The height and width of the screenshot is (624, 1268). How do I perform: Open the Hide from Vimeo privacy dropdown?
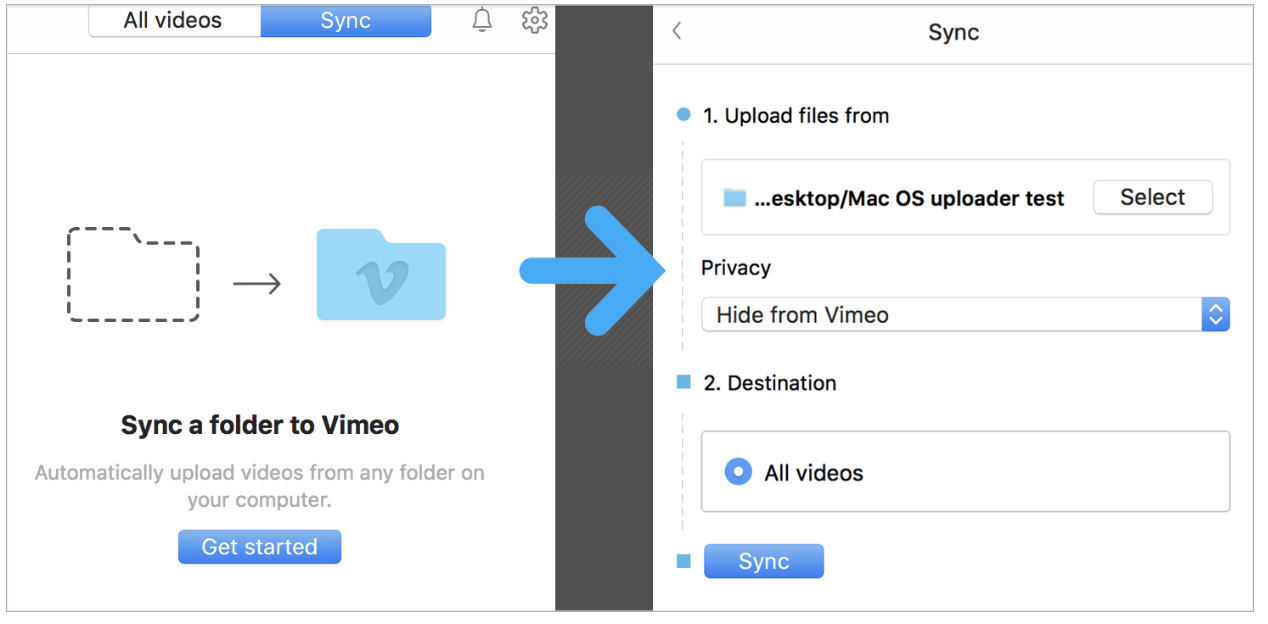[950, 315]
